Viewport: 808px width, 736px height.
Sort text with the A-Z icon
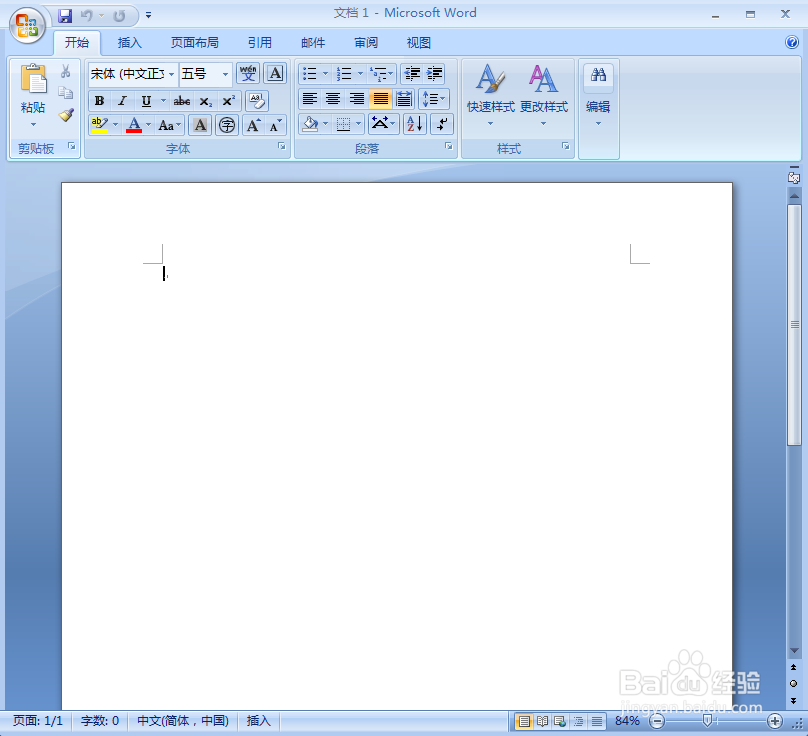[x=415, y=124]
